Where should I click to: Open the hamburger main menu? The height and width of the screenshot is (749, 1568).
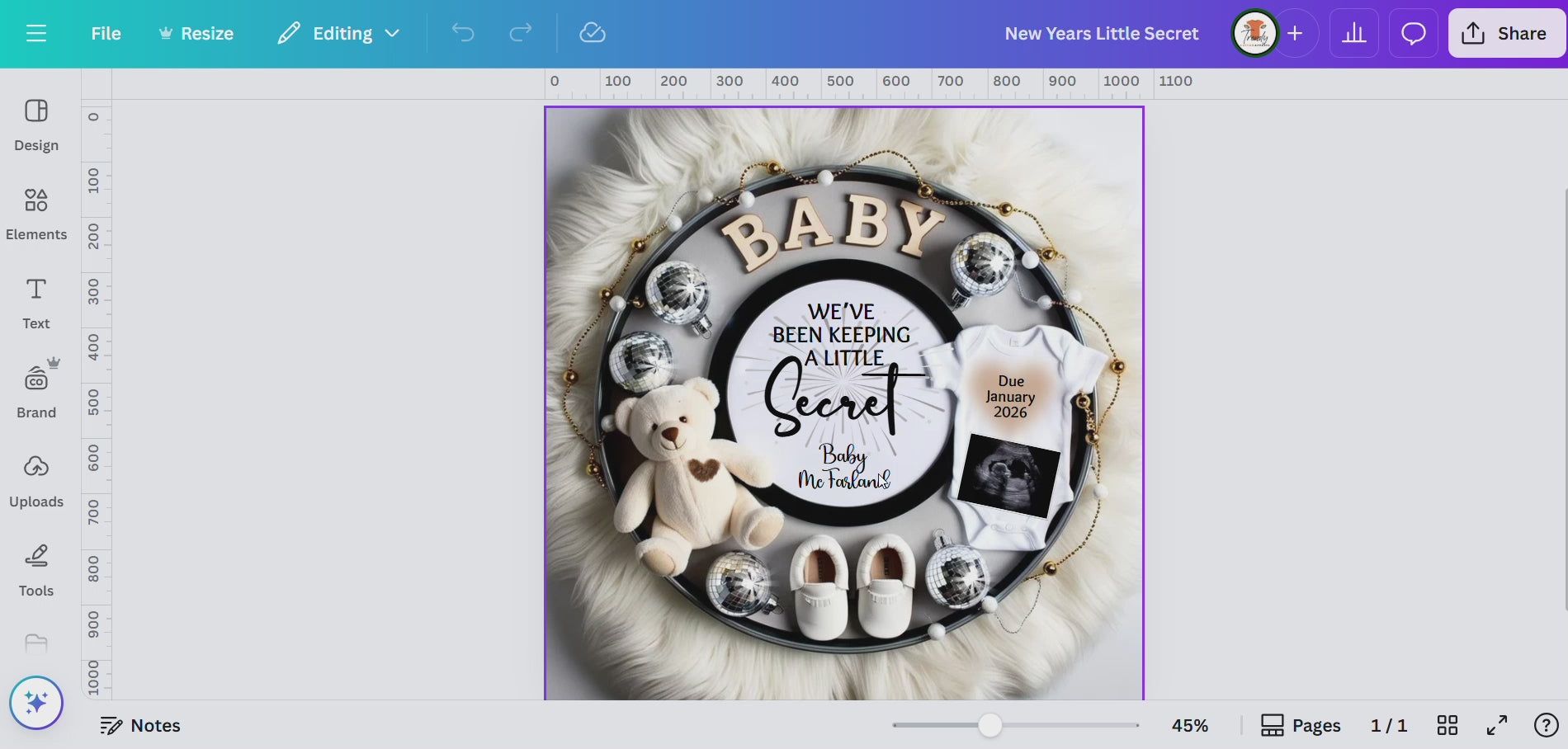coord(36,34)
